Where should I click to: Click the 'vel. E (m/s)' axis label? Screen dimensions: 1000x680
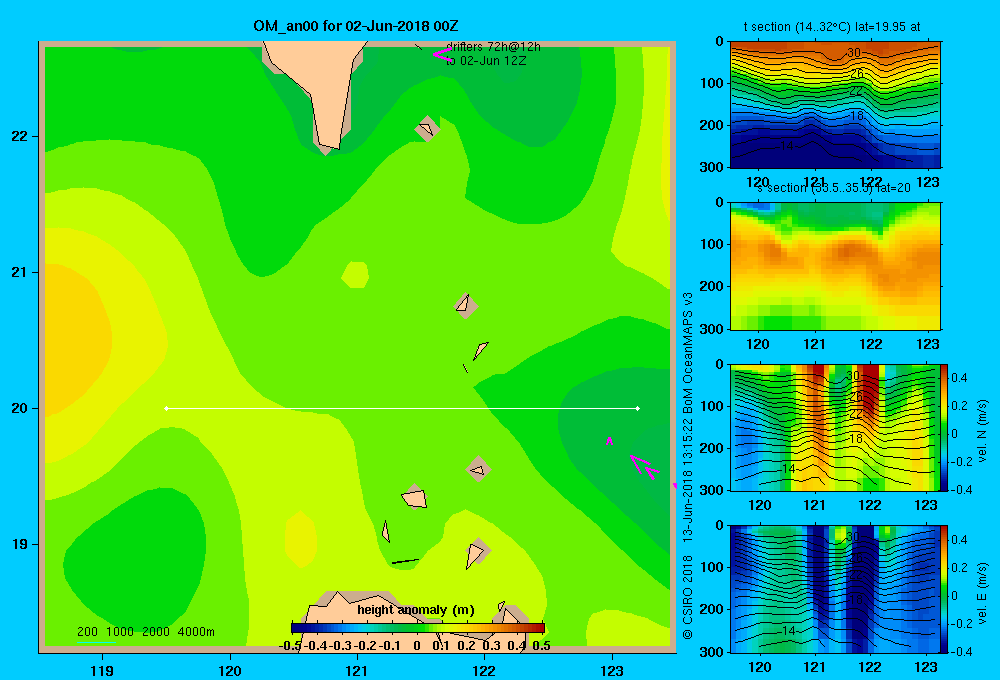(982, 592)
